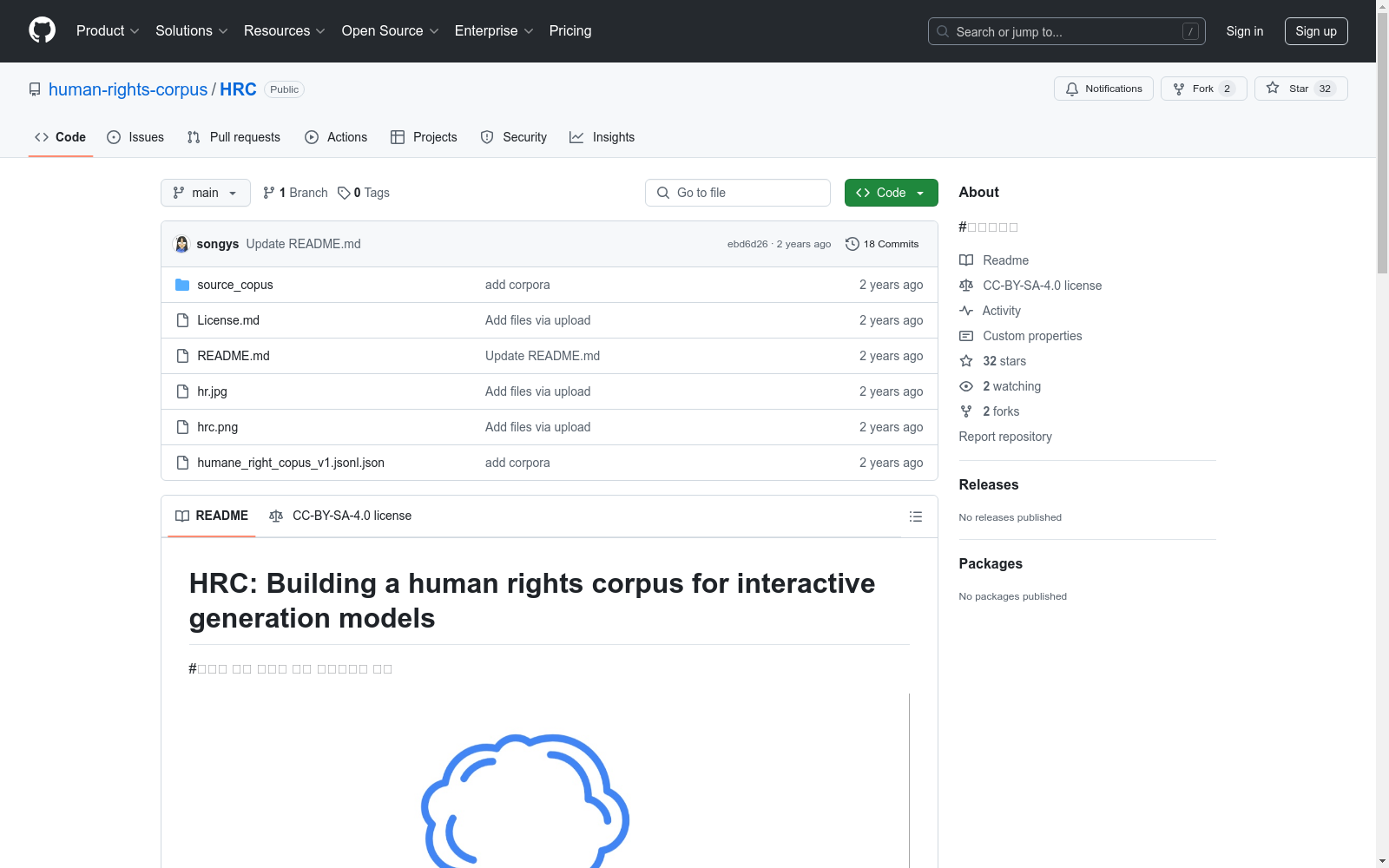Click the Custom properties note icon
Screen dimensions: 1389x868
966,336
